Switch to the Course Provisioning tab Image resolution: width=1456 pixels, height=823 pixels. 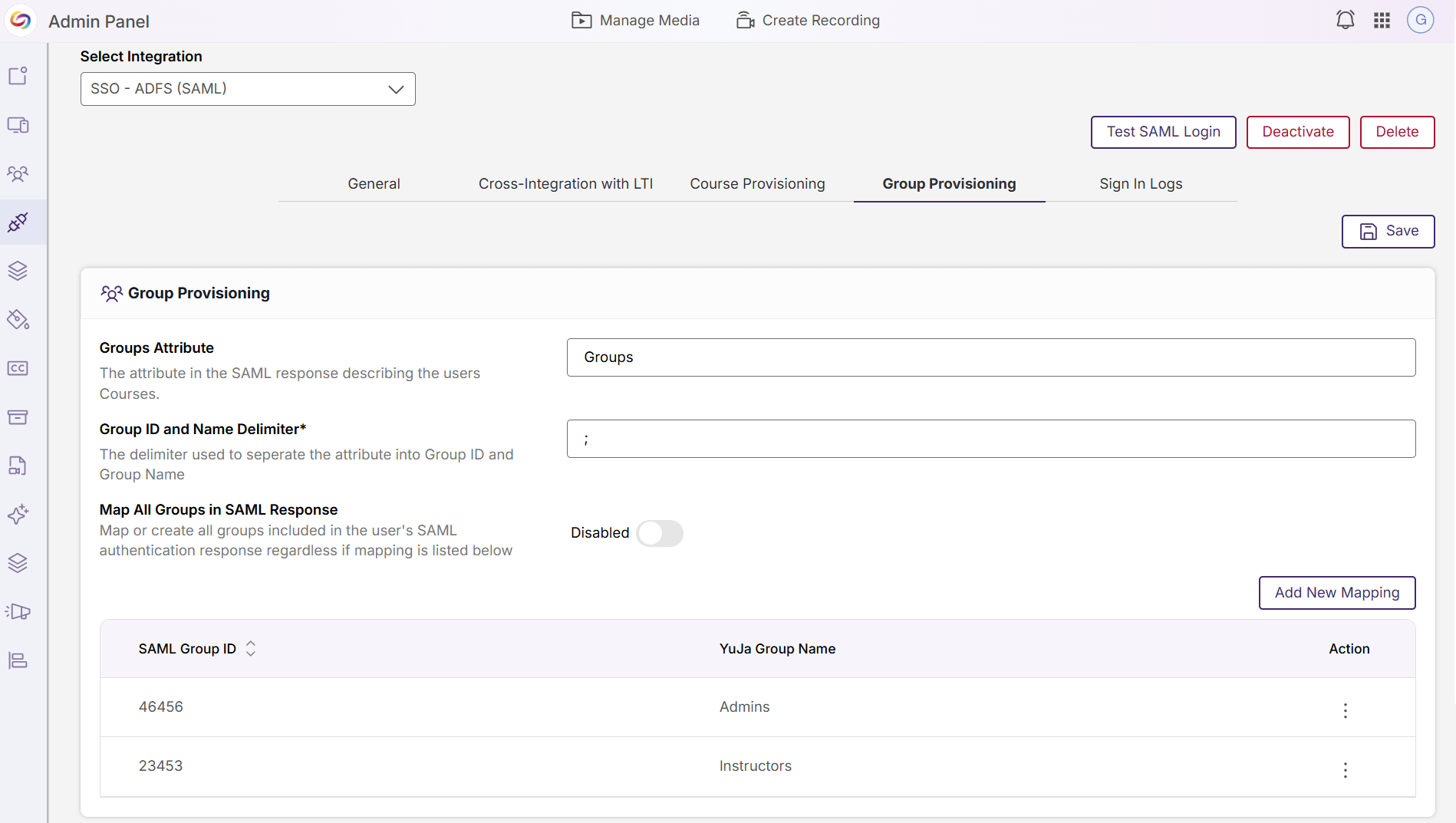point(757,183)
